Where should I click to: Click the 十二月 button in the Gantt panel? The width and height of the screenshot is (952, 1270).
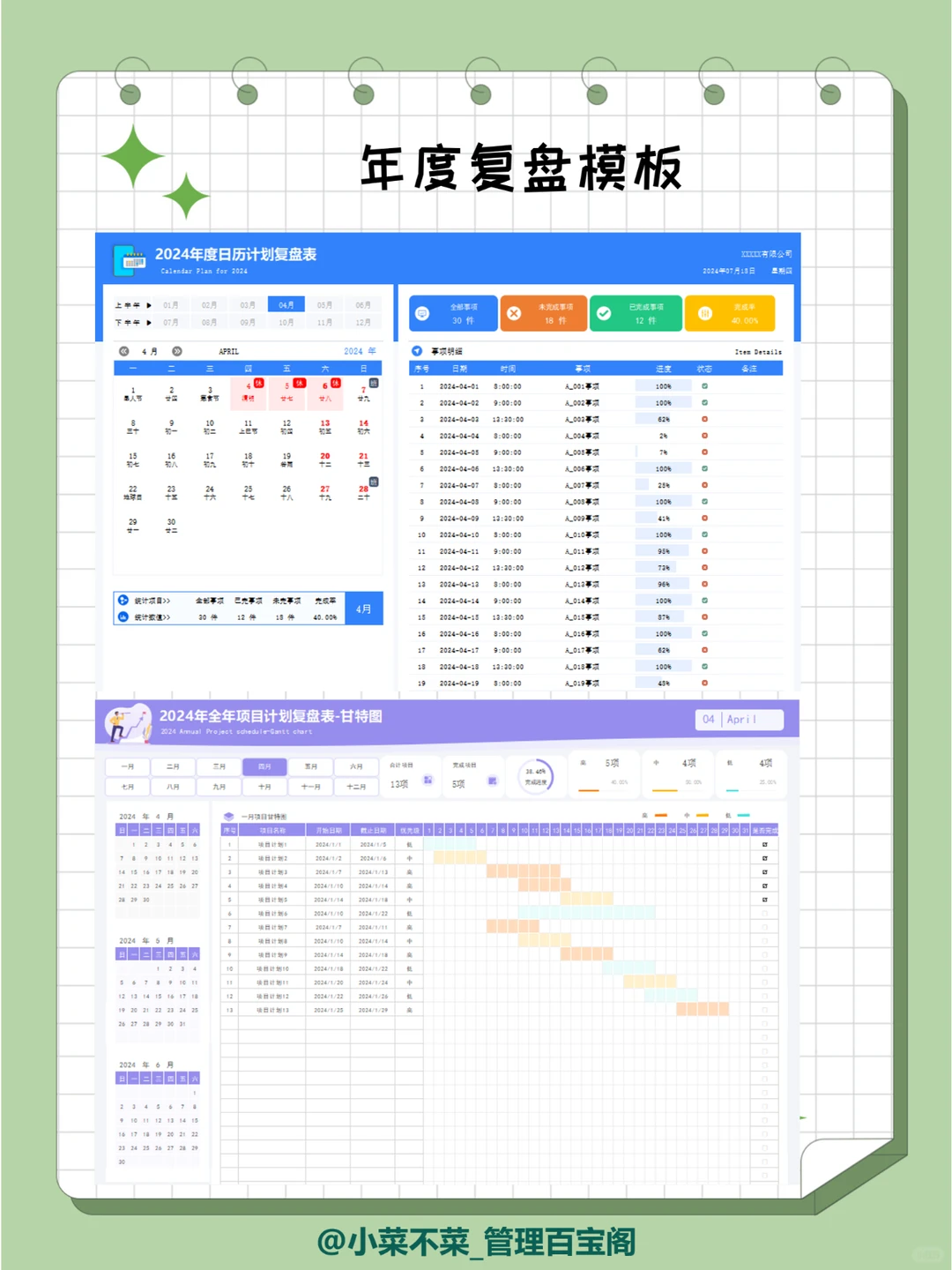[x=357, y=786]
